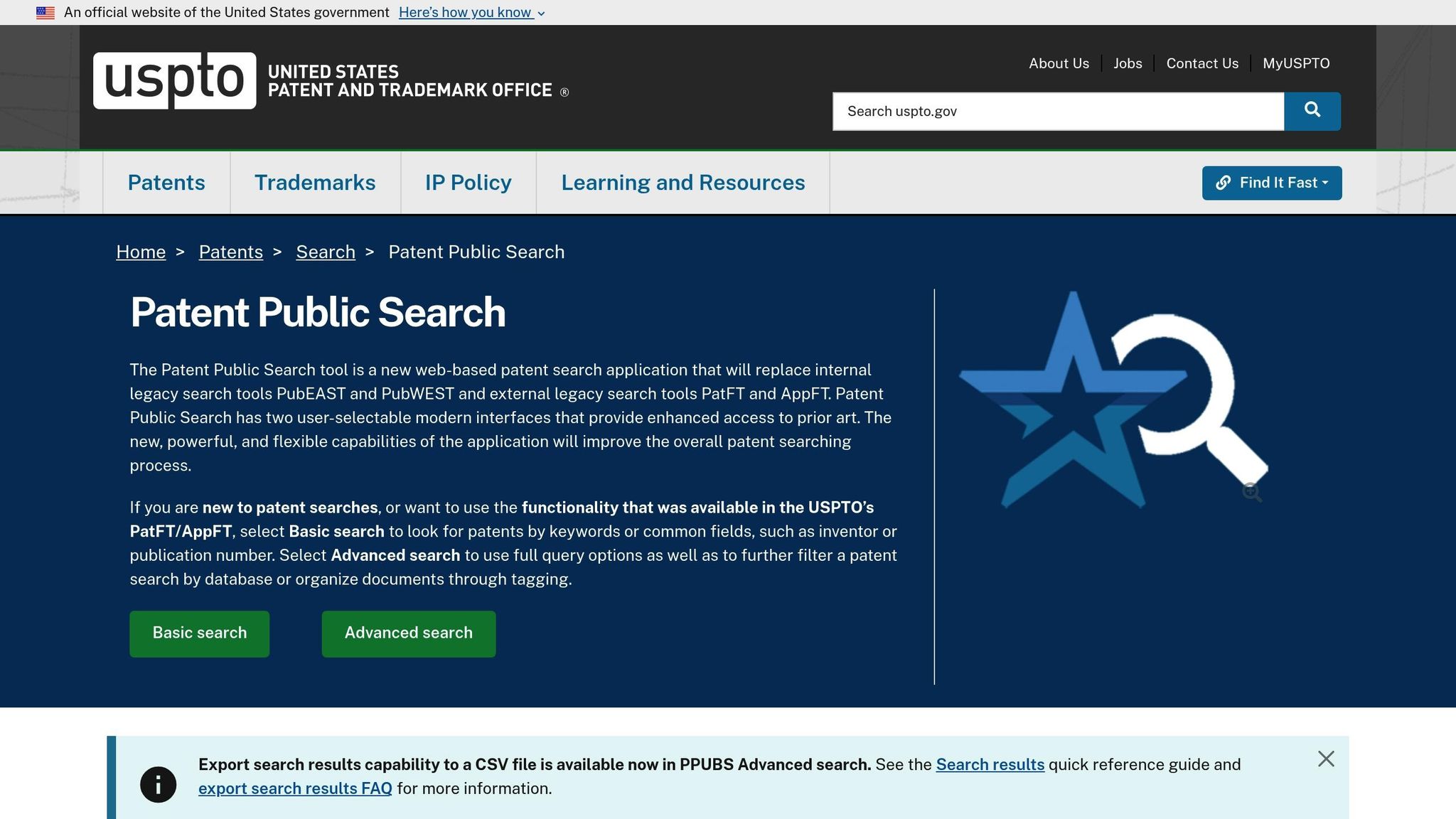
Task: Dismiss the export results notification banner
Action: tap(1327, 759)
